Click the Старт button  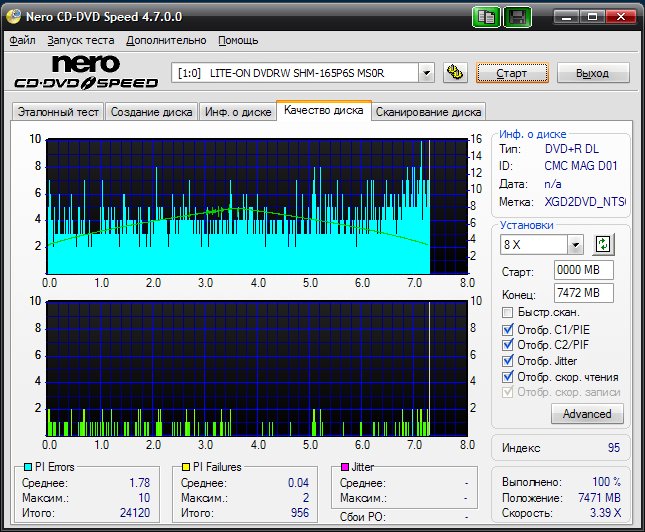click(512, 73)
